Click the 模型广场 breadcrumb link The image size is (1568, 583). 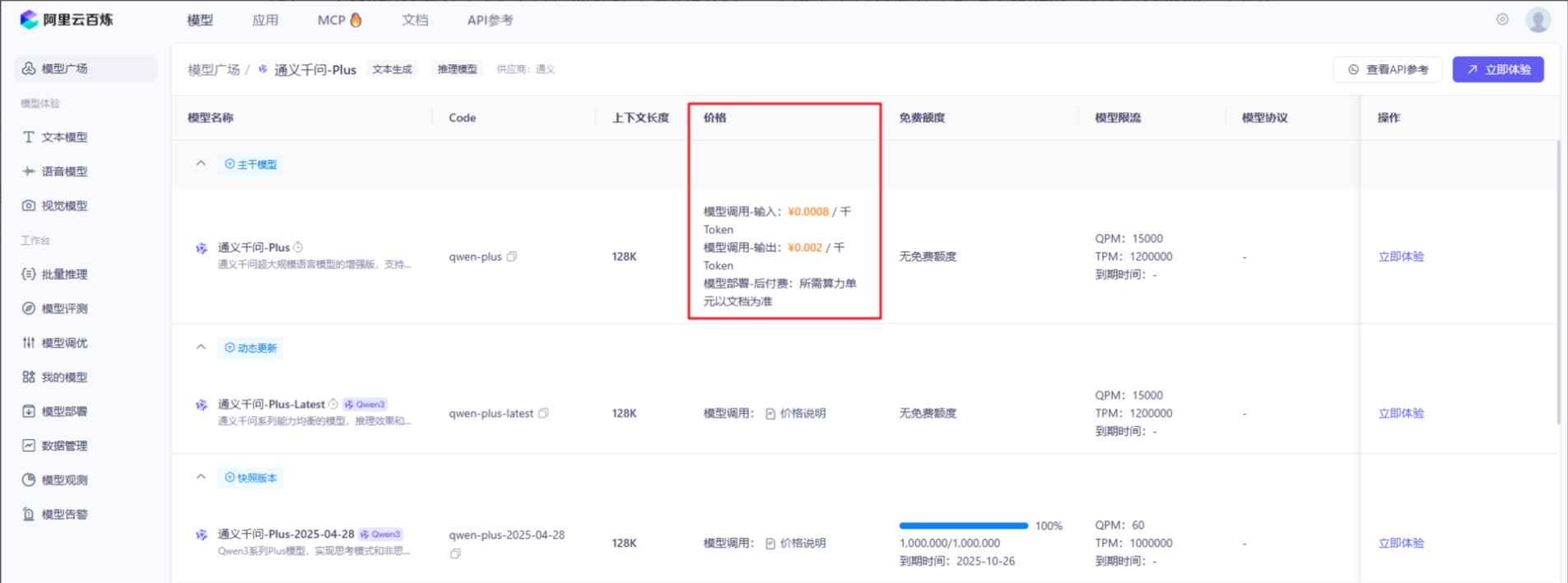pos(214,70)
